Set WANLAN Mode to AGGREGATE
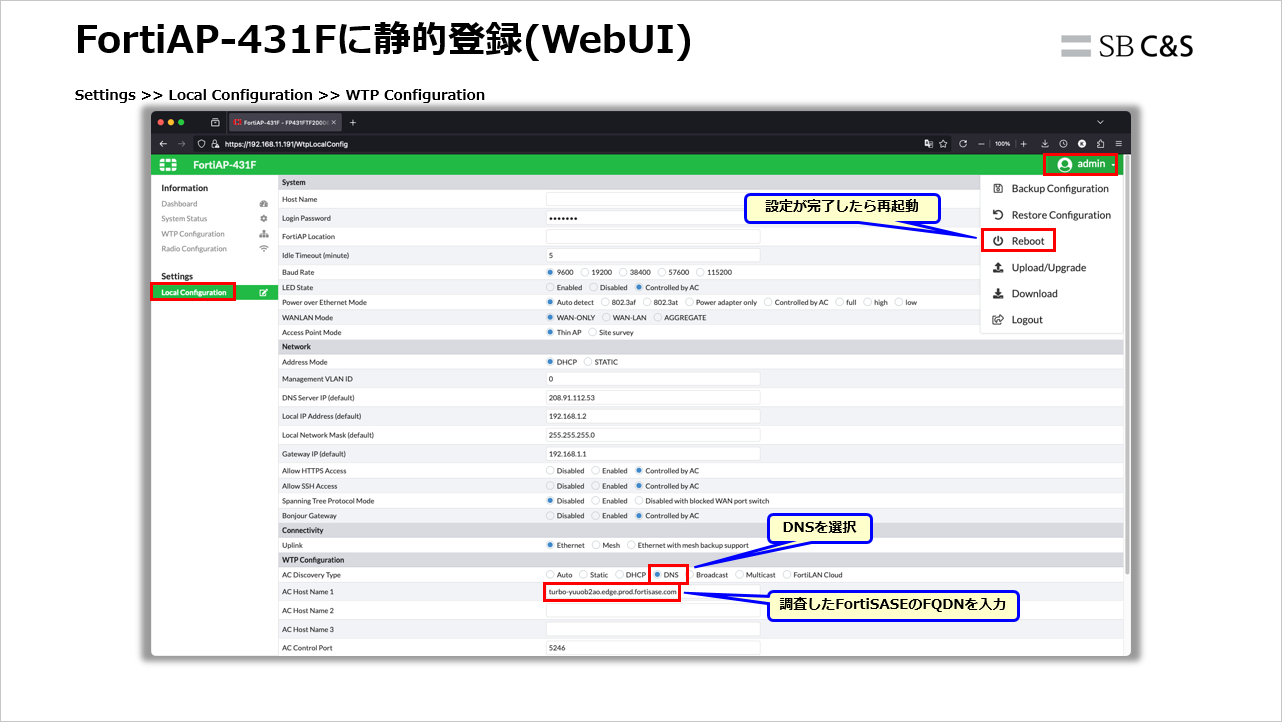Image resolution: width=1282 pixels, height=722 pixels. tap(657, 317)
